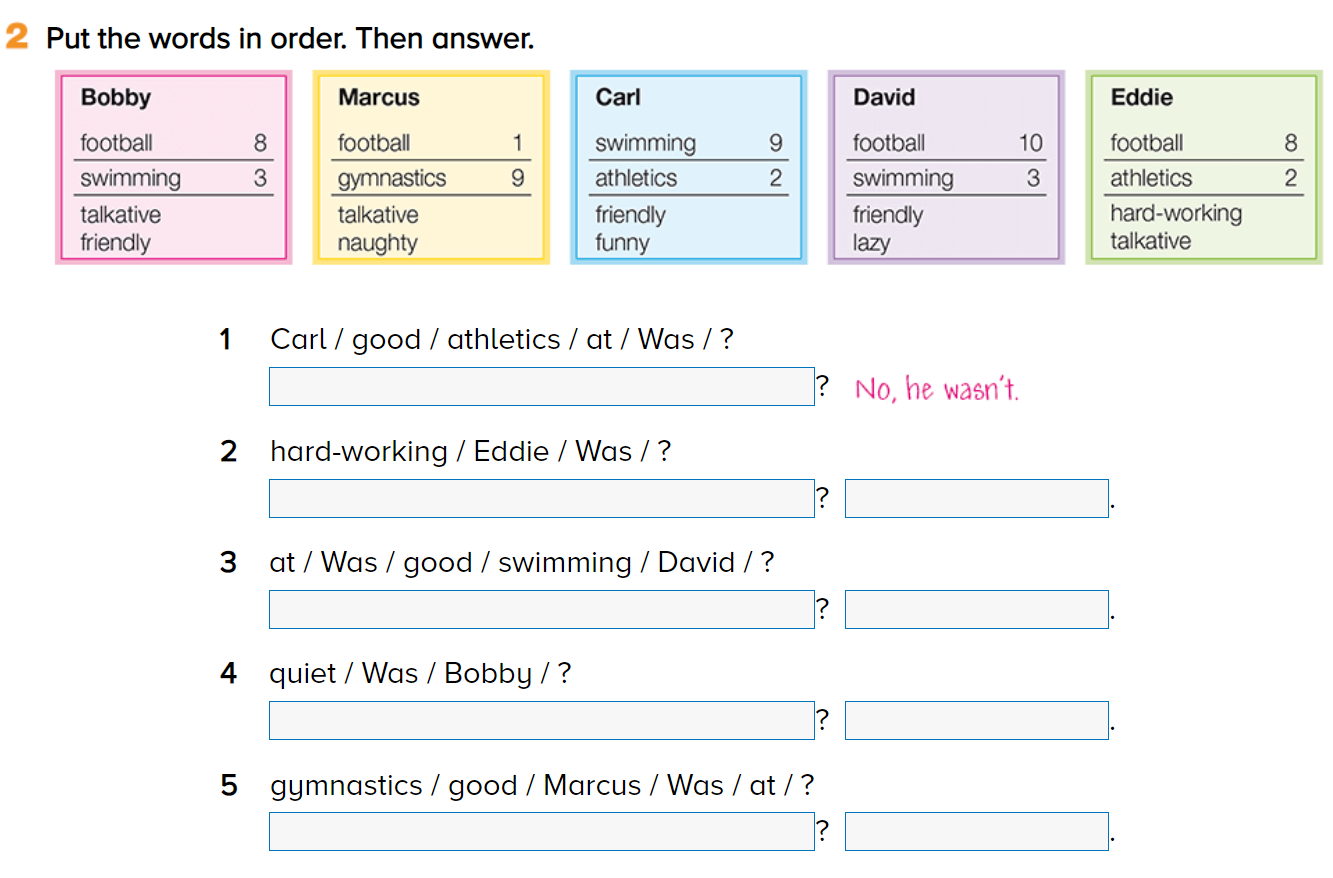1333x878 pixels.
Task: Select the yellow Marcus info card
Action: [431, 167]
